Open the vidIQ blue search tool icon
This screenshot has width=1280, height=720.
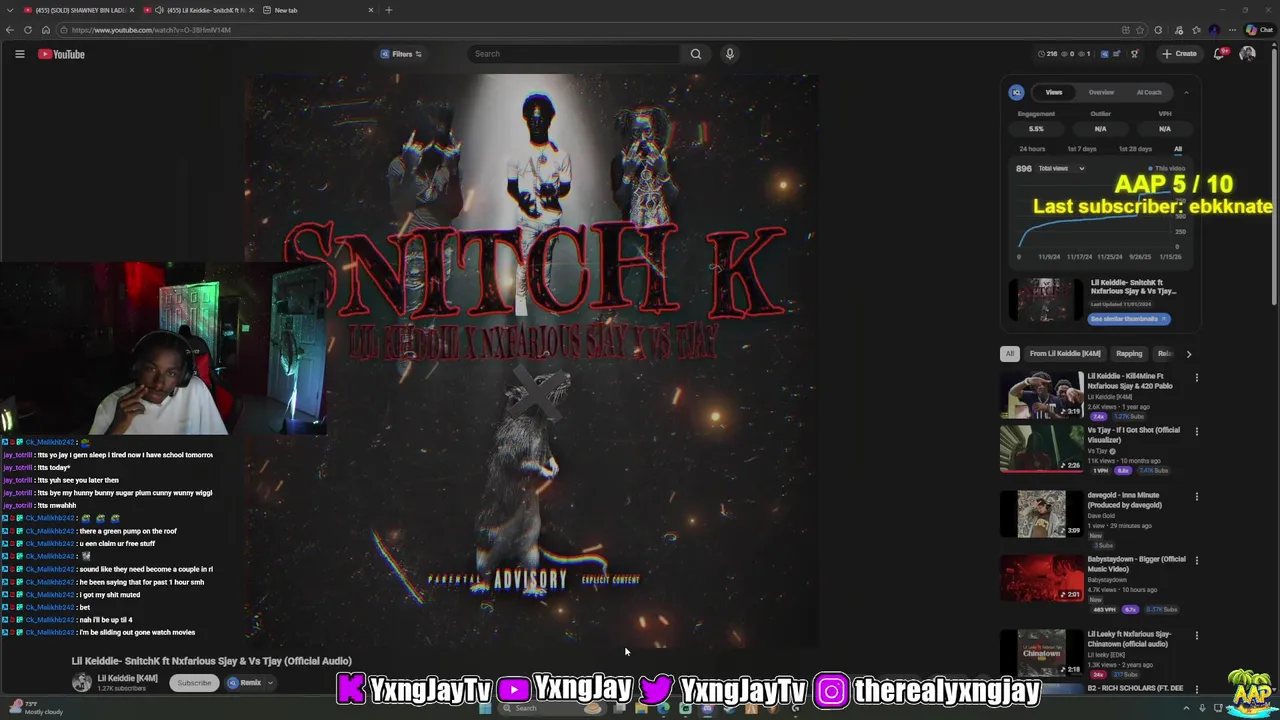coord(1104,54)
